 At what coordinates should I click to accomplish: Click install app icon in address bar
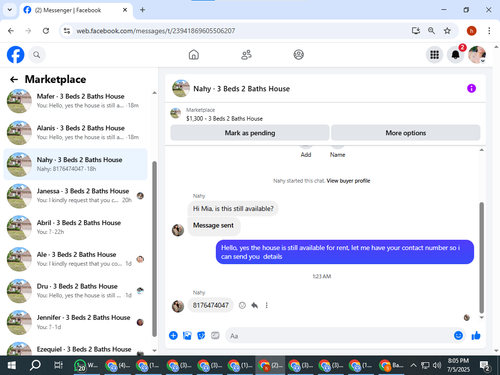(415, 31)
